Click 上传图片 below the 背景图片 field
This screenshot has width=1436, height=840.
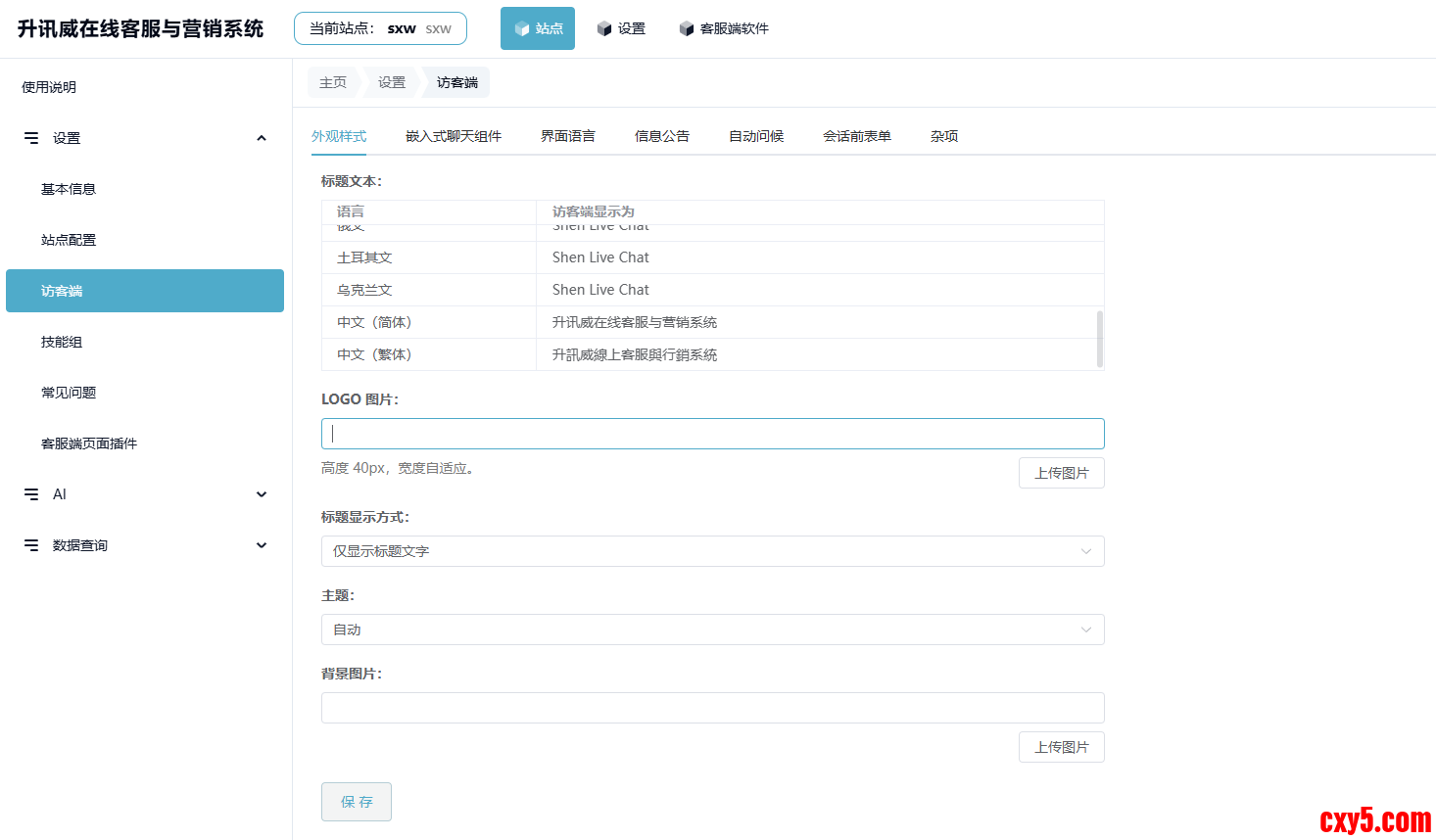tap(1062, 747)
